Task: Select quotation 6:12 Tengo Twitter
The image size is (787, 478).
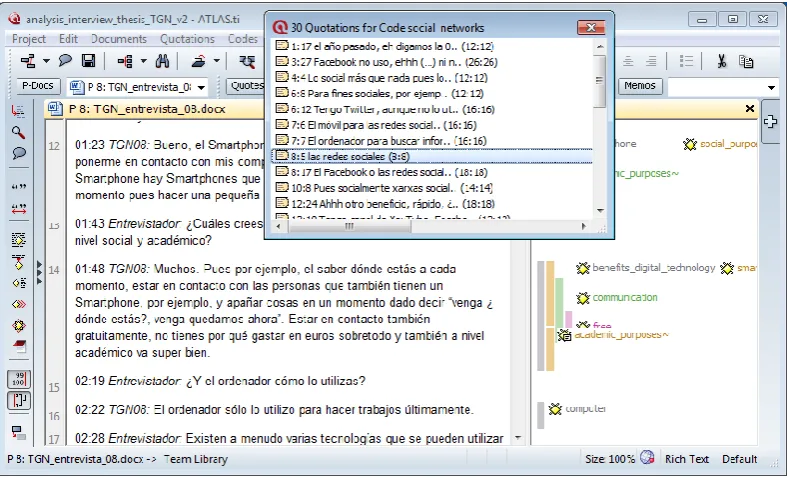Action: click(x=432, y=109)
